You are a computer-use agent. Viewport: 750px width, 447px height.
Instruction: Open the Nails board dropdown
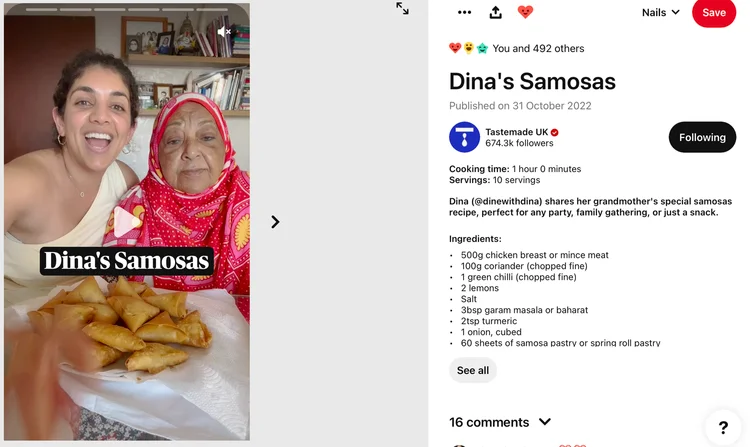pyautogui.click(x=661, y=12)
